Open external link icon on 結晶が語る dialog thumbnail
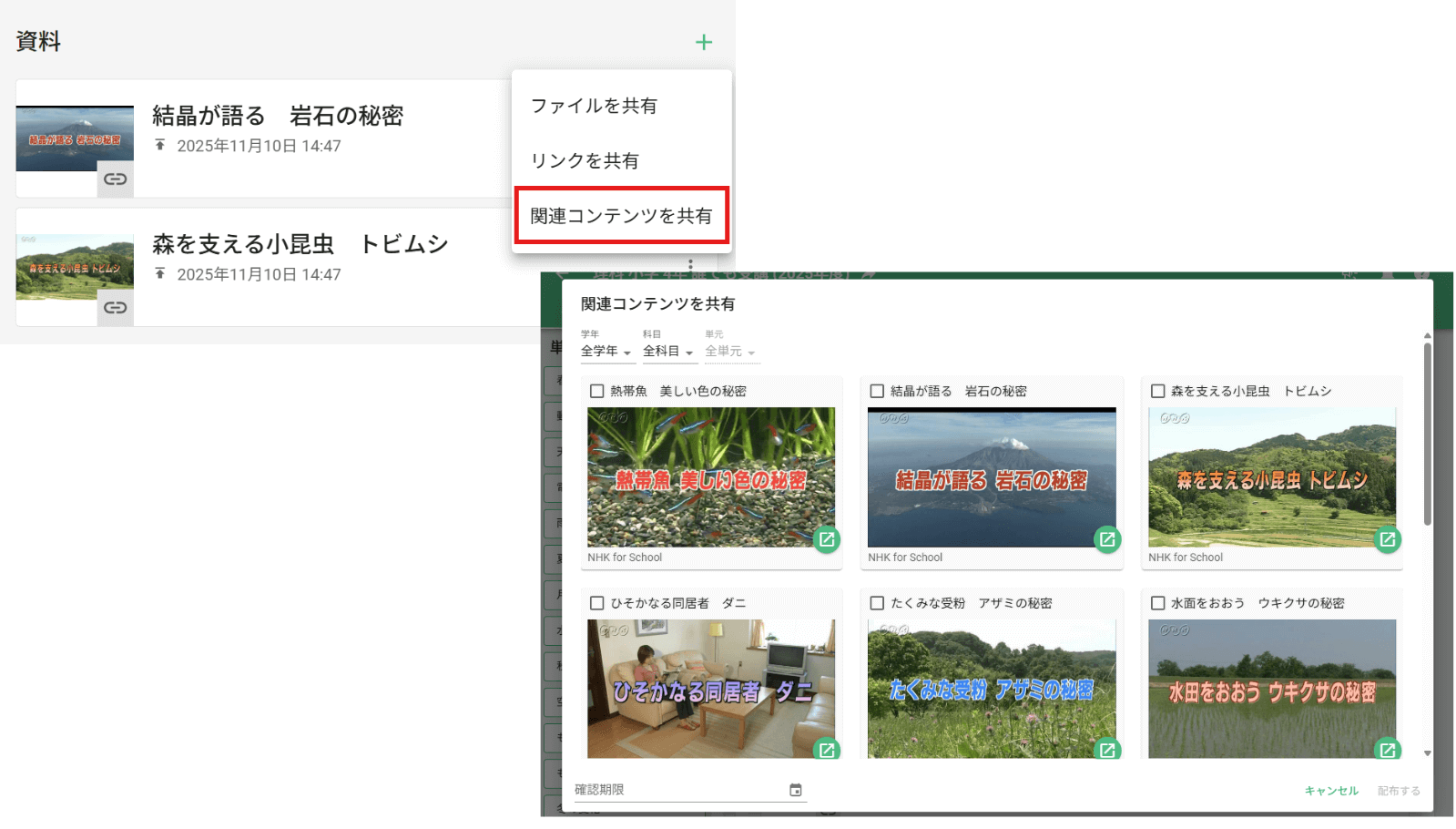The image size is (1456, 829). tap(1106, 539)
